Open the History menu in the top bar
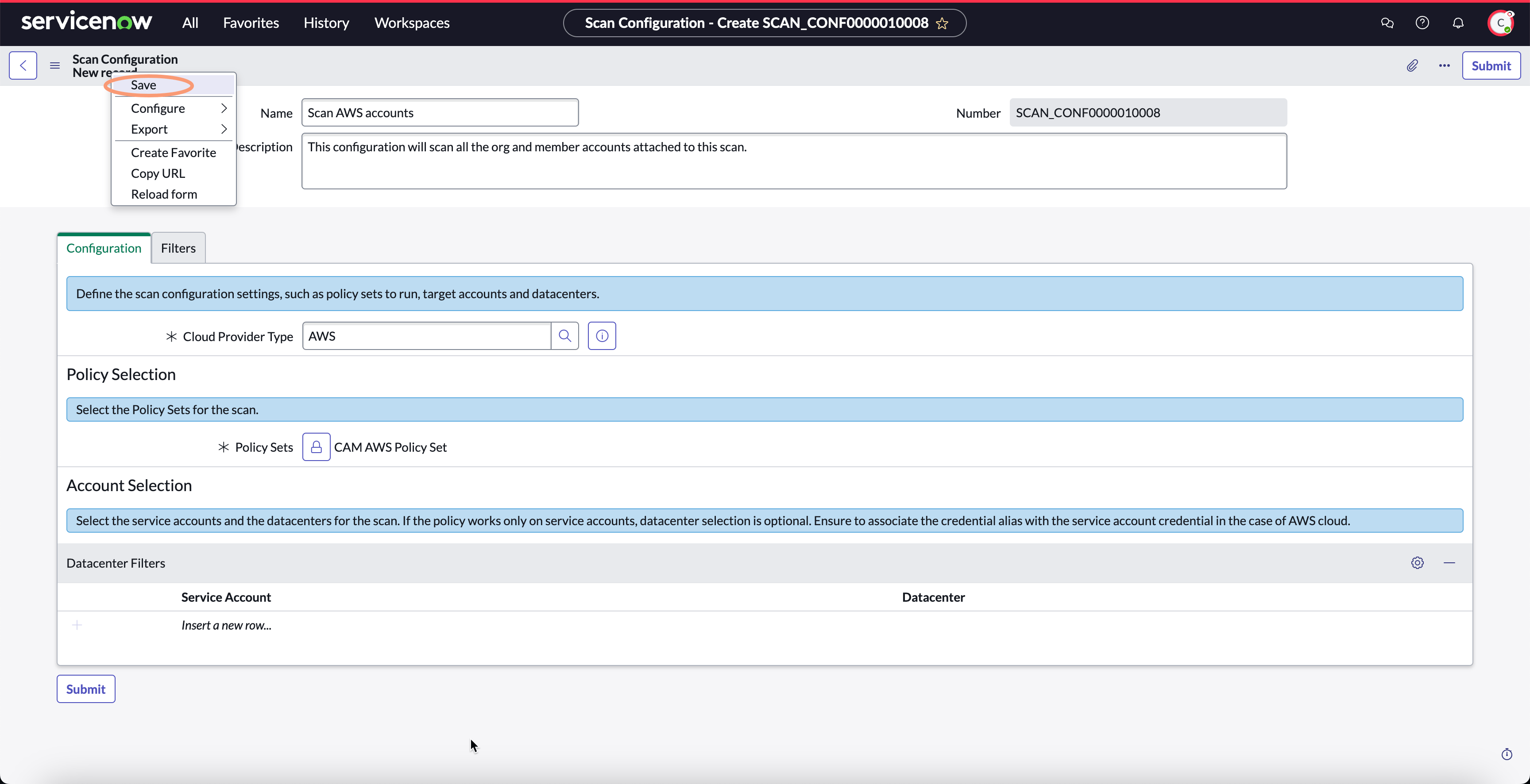 coord(326,23)
